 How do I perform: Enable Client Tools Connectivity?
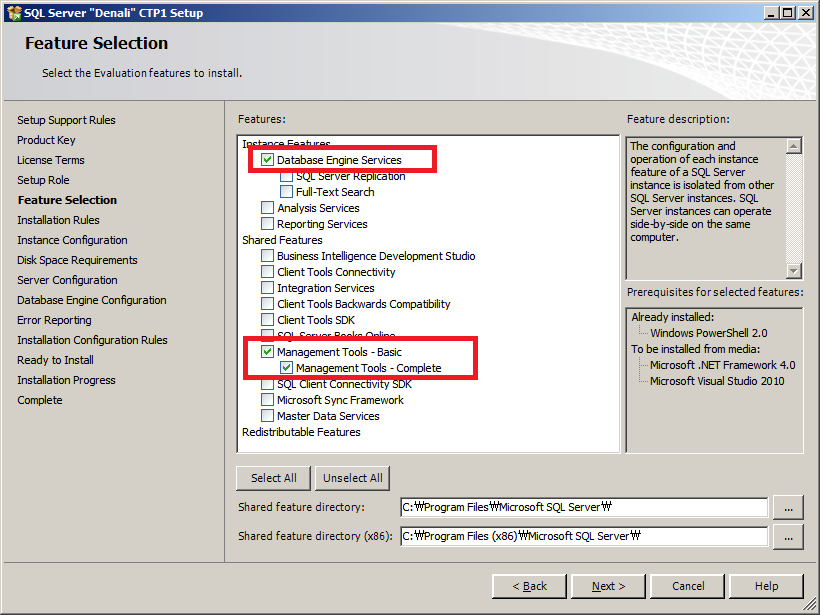[x=267, y=272]
